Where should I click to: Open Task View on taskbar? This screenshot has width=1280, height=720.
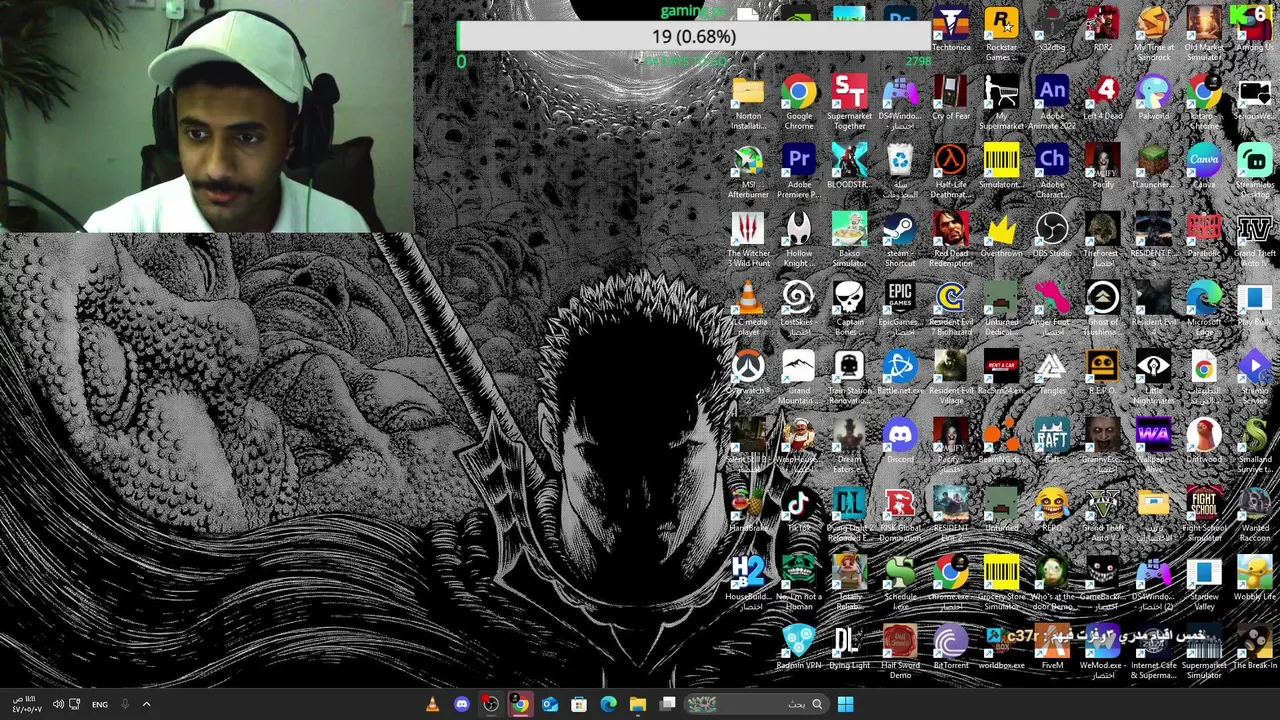pos(667,704)
